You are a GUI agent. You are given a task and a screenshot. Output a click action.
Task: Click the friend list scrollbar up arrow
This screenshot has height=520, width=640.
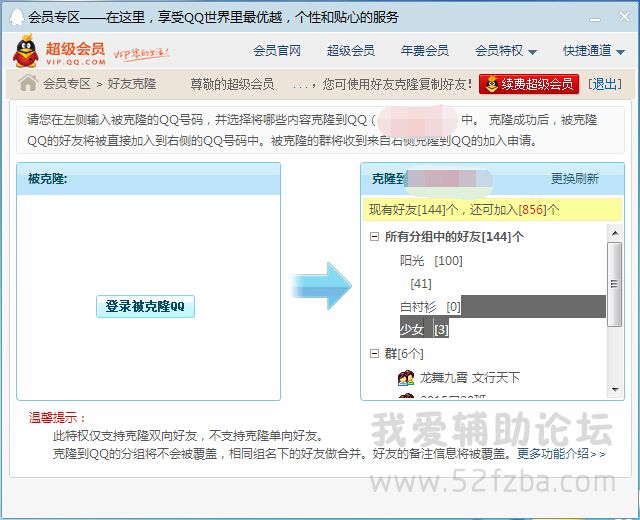tap(615, 233)
